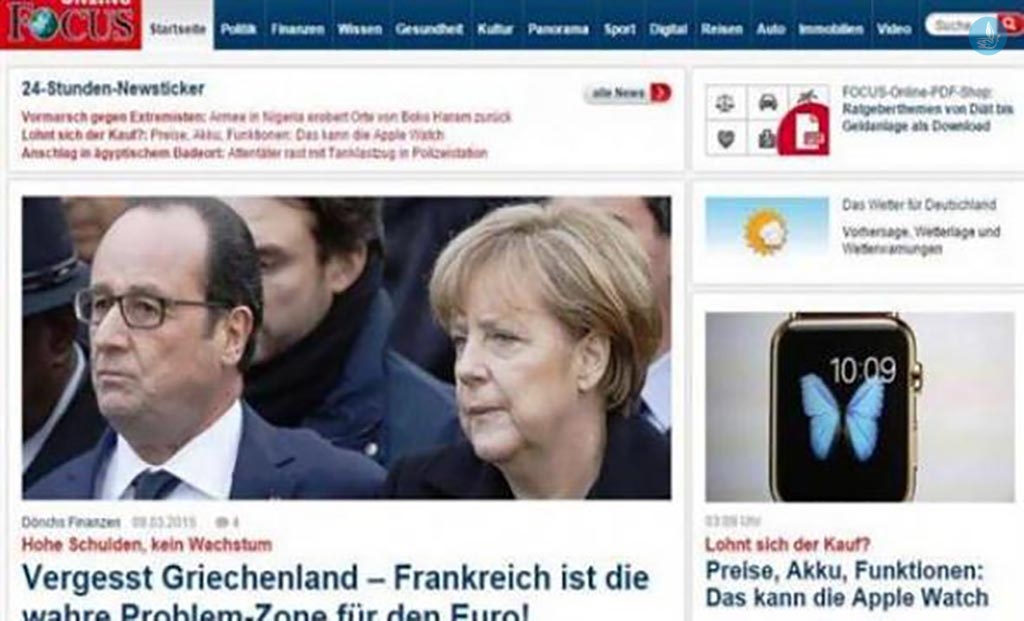Select Finanzen in the navigation bar

298,29
